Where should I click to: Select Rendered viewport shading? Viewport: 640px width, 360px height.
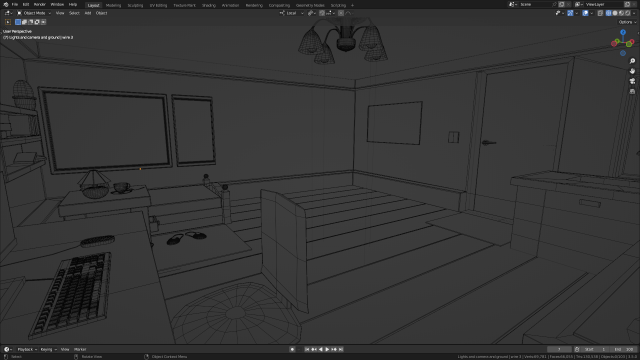(x=627, y=13)
